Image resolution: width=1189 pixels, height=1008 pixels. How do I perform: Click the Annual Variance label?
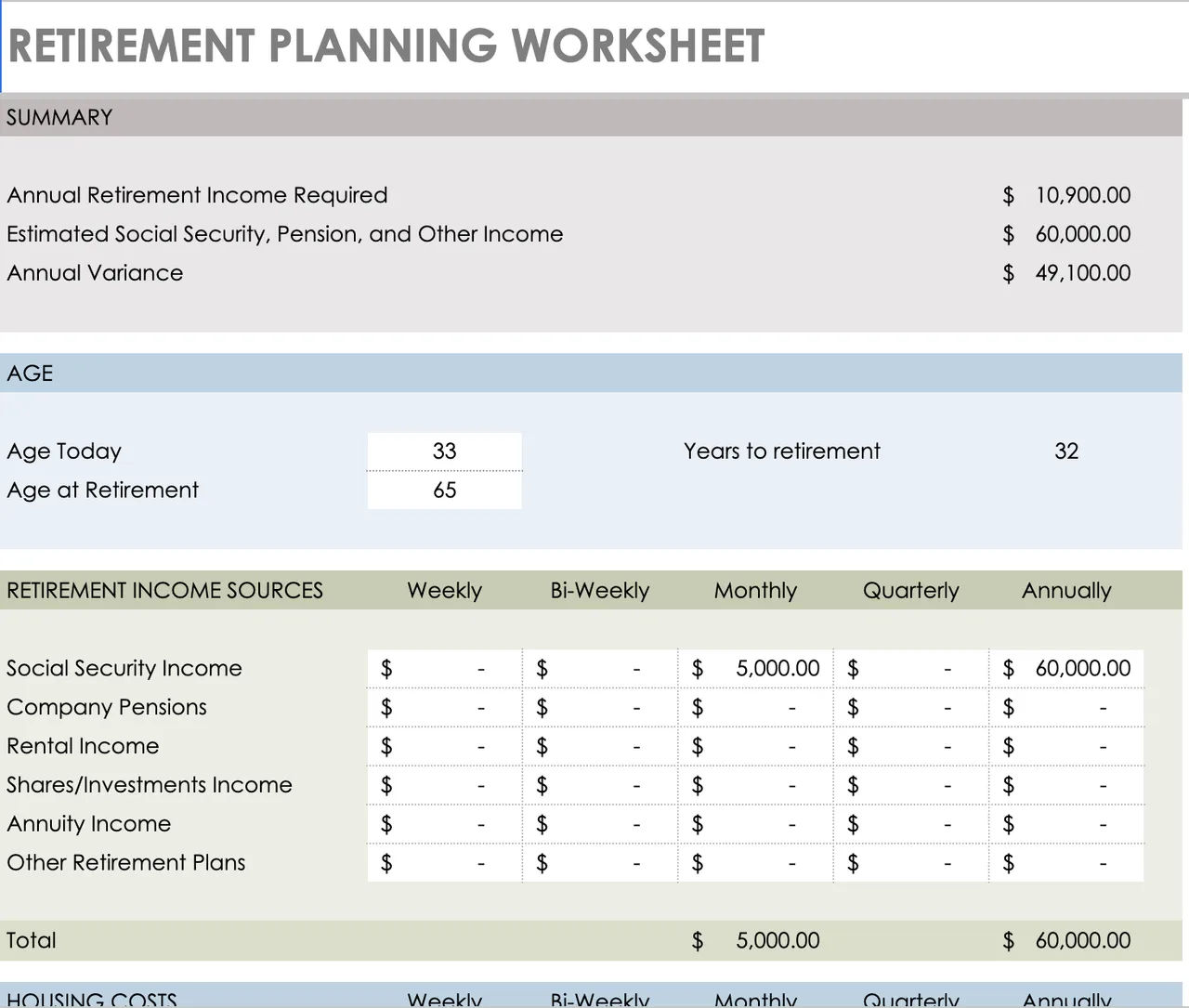95,273
